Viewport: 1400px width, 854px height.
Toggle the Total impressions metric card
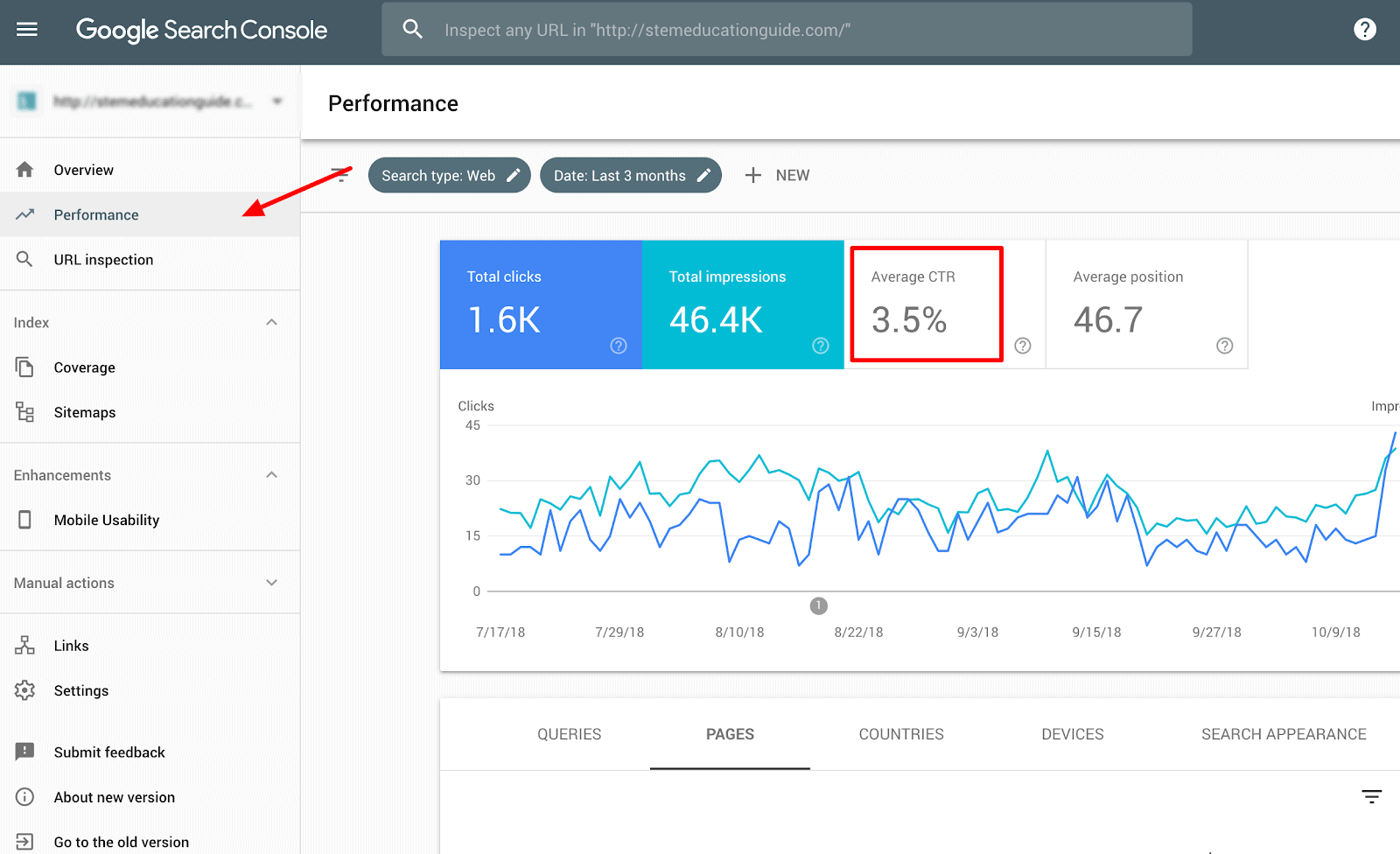click(743, 304)
